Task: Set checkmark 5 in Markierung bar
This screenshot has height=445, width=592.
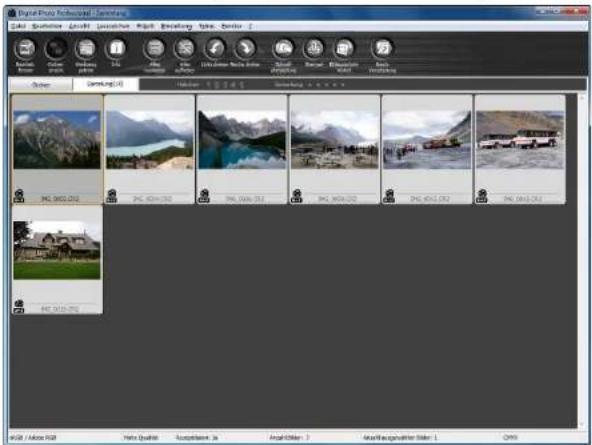Action: pos(242,85)
